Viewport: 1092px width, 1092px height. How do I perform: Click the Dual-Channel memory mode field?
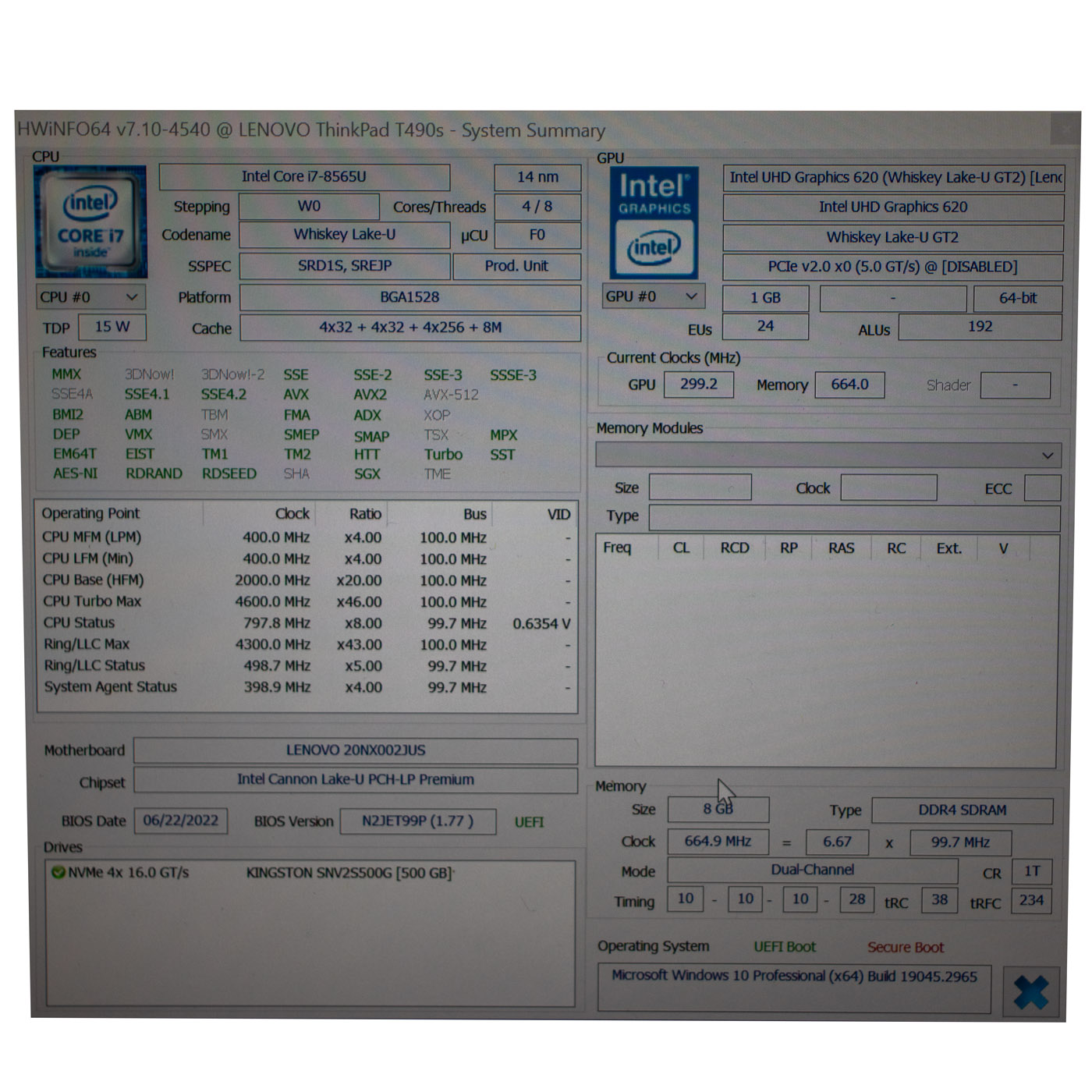click(813, 870)
